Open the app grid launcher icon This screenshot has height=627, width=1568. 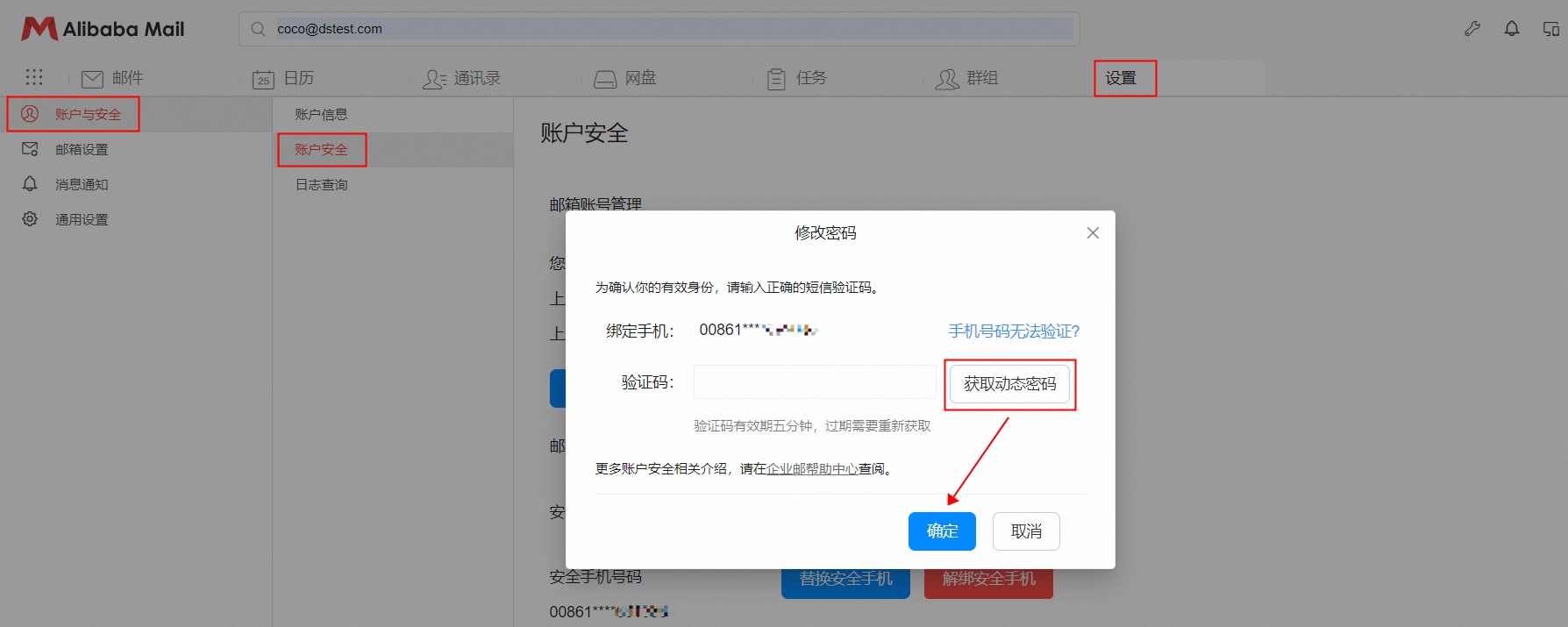tap(34, 77)
